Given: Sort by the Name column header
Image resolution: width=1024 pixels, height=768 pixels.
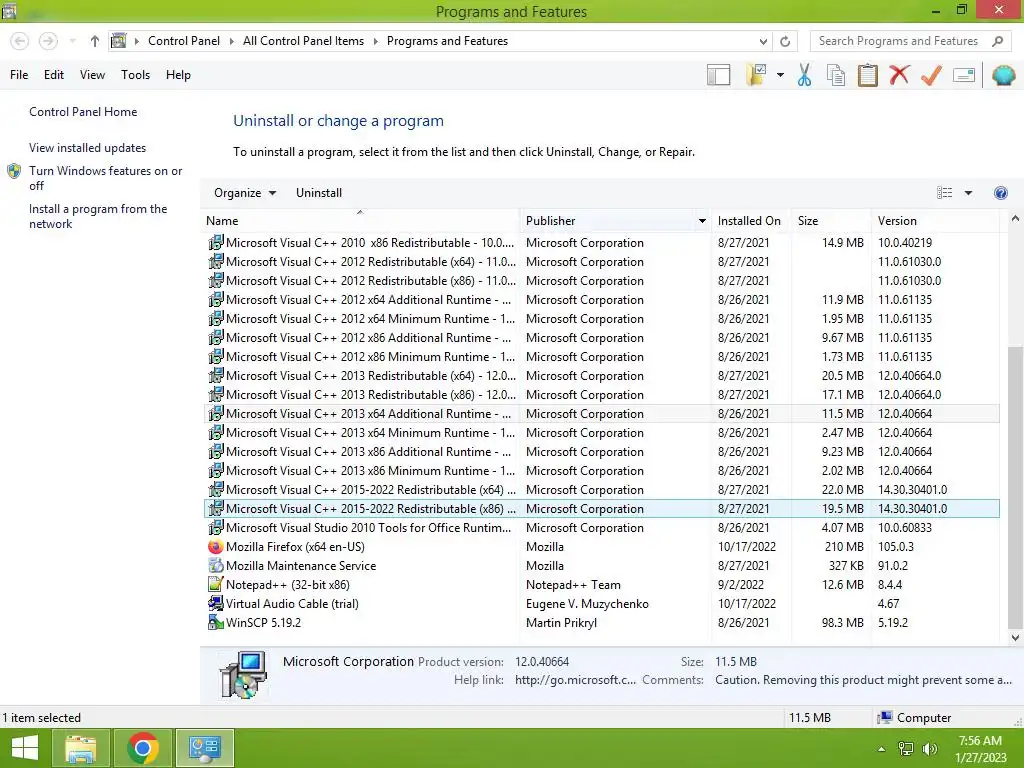Looking at the screenshot, I should click(x=360, y=221).
